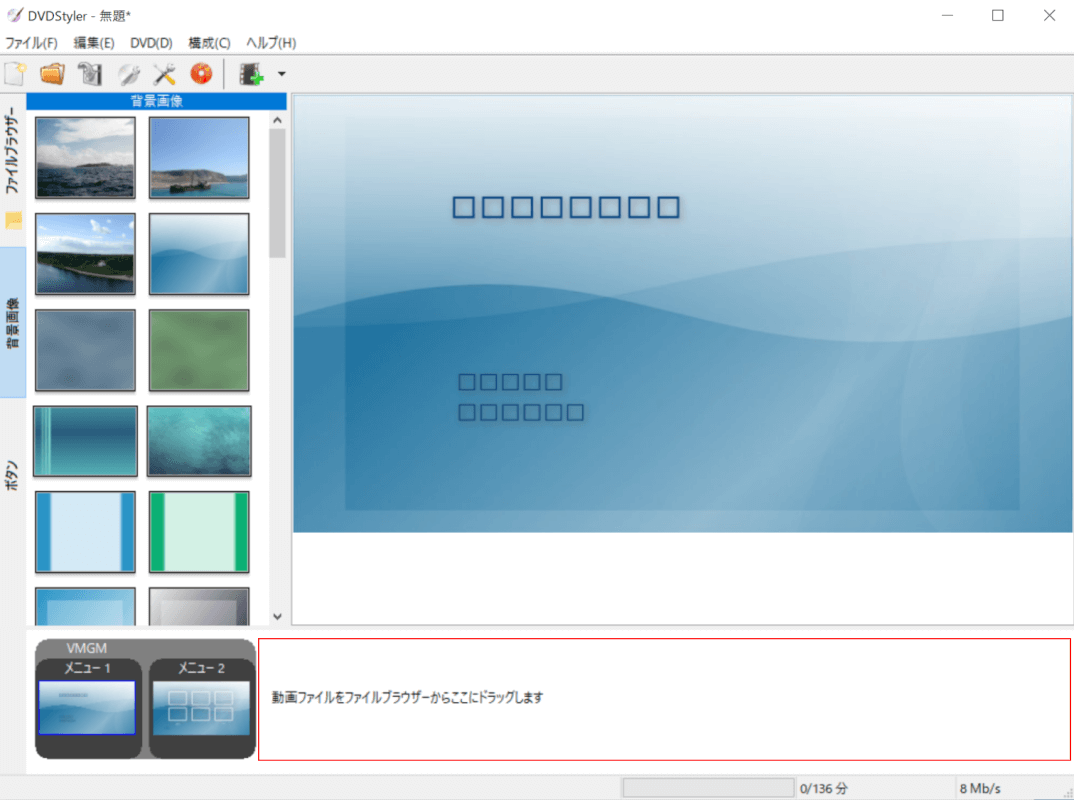Select the light blue framed background thumbnail
The height and width of the screenshot is (800, 1074).
[x=86, y=606]
